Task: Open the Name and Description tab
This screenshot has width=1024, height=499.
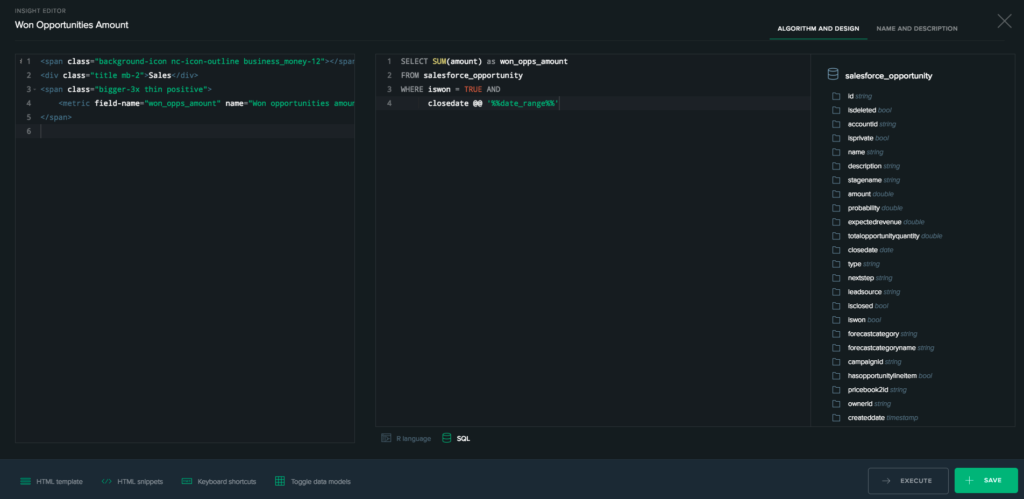Action: point(917,29)
